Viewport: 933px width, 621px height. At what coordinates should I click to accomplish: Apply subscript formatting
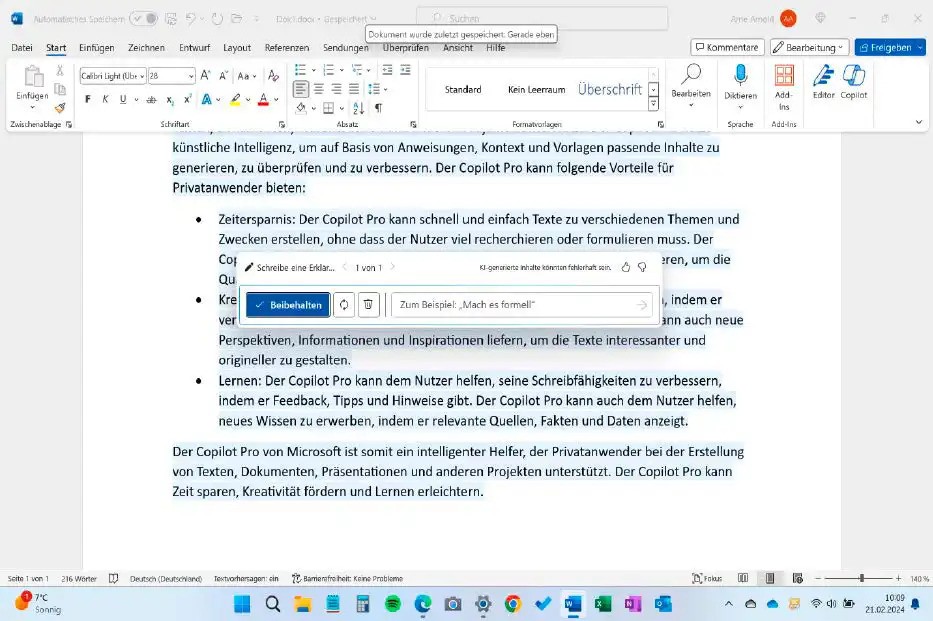pos(168,100)
